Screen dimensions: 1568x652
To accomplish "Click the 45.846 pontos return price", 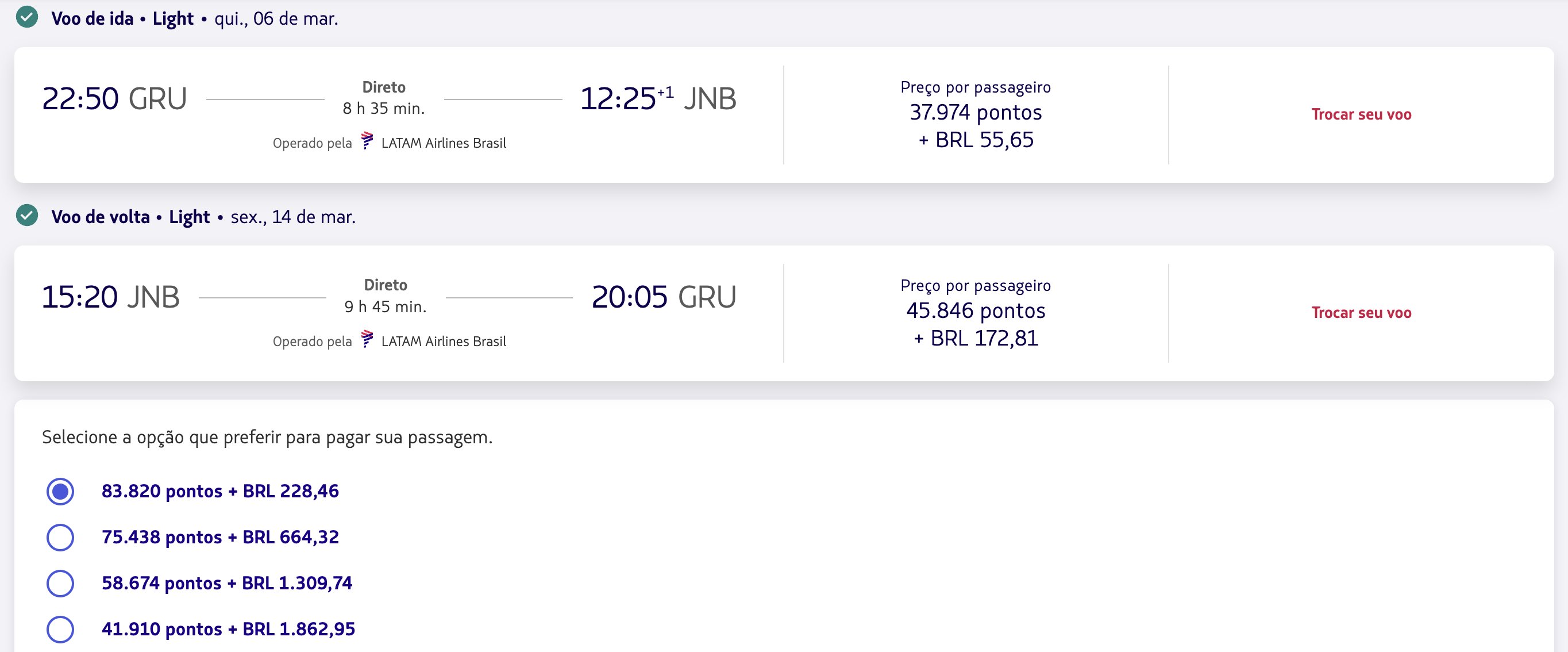I will (x=976, y=311).
